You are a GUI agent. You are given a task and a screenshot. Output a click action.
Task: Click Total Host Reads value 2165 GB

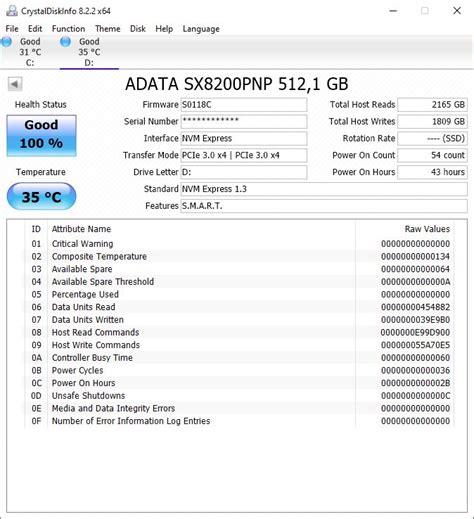(x=432, y=105)
